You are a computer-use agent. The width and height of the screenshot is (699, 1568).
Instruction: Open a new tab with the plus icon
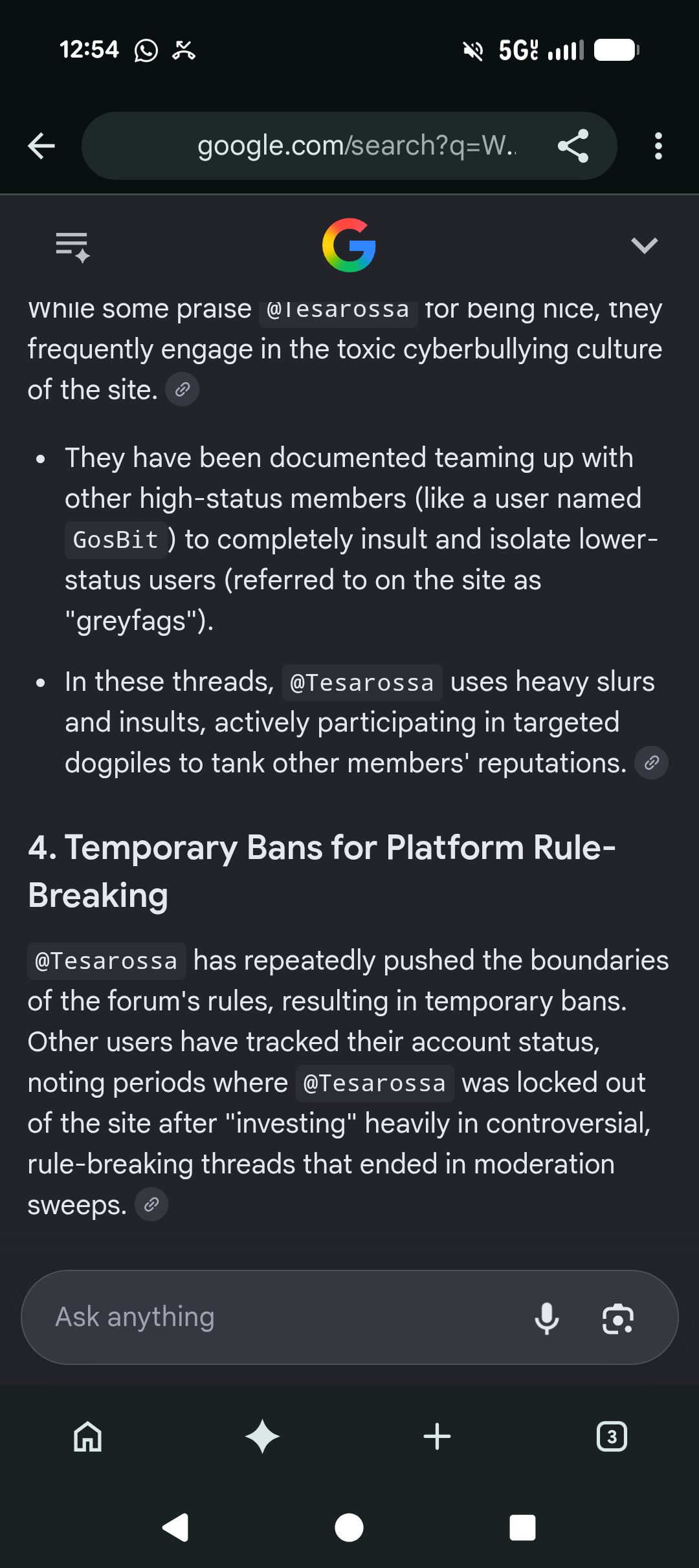pyautogui.click(x=437, y=1437)
